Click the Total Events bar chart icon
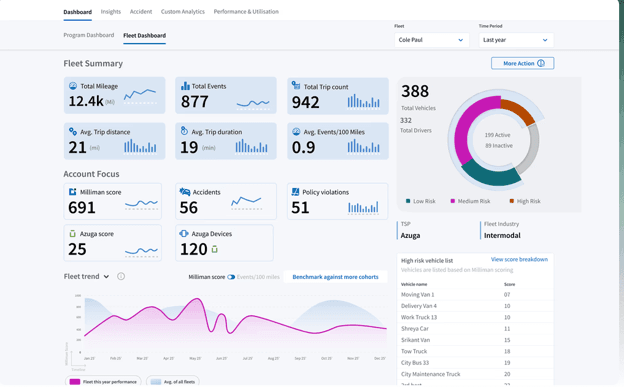 (185, 86)
